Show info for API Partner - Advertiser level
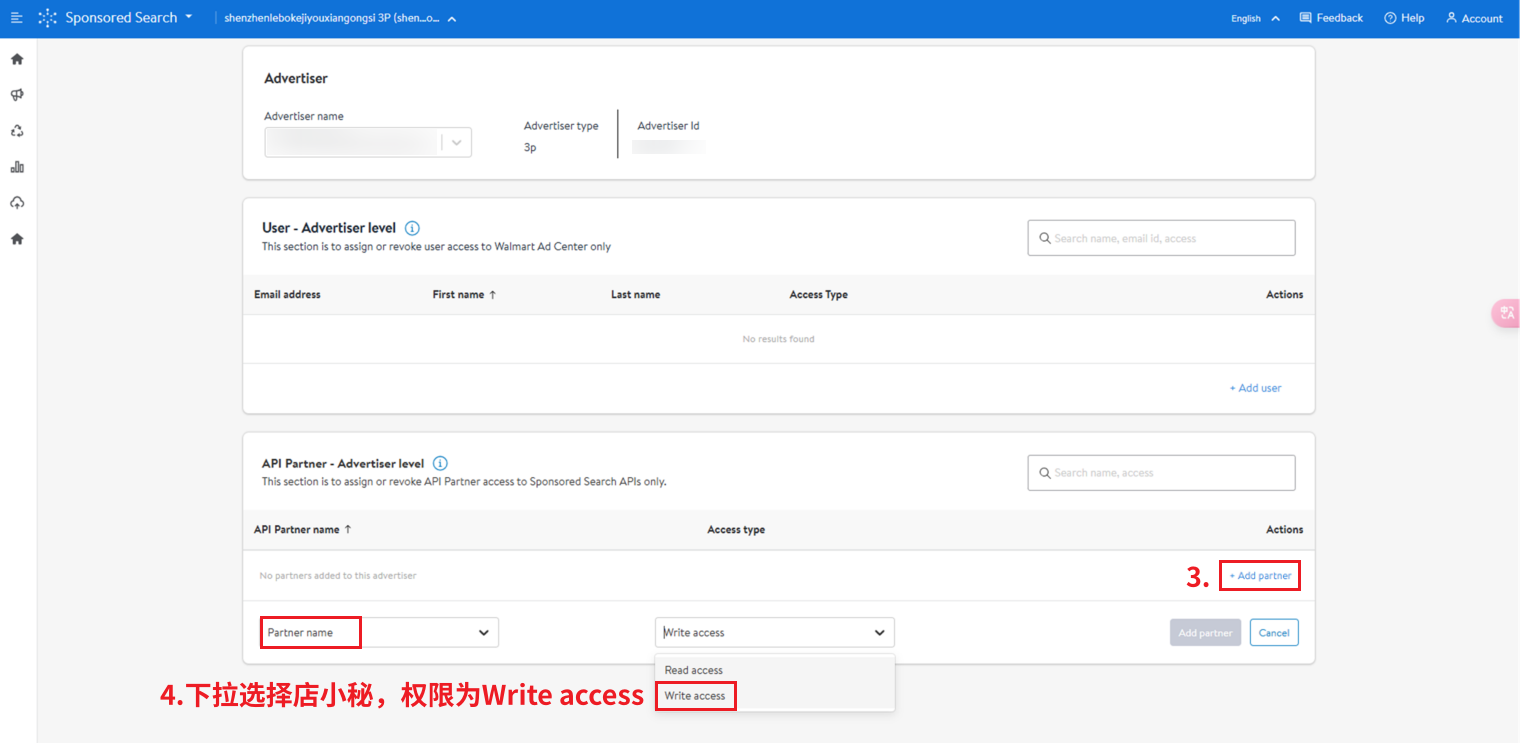 [440, 464]
